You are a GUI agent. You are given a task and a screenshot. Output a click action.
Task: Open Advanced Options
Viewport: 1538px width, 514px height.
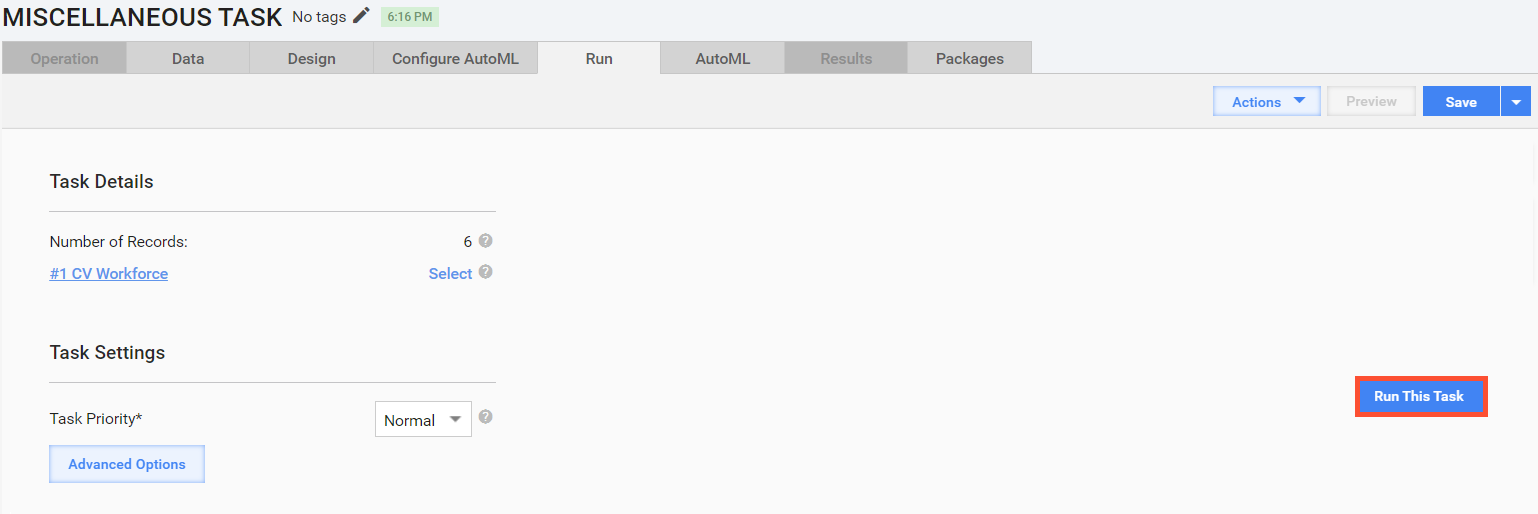(x=127, y=464)
